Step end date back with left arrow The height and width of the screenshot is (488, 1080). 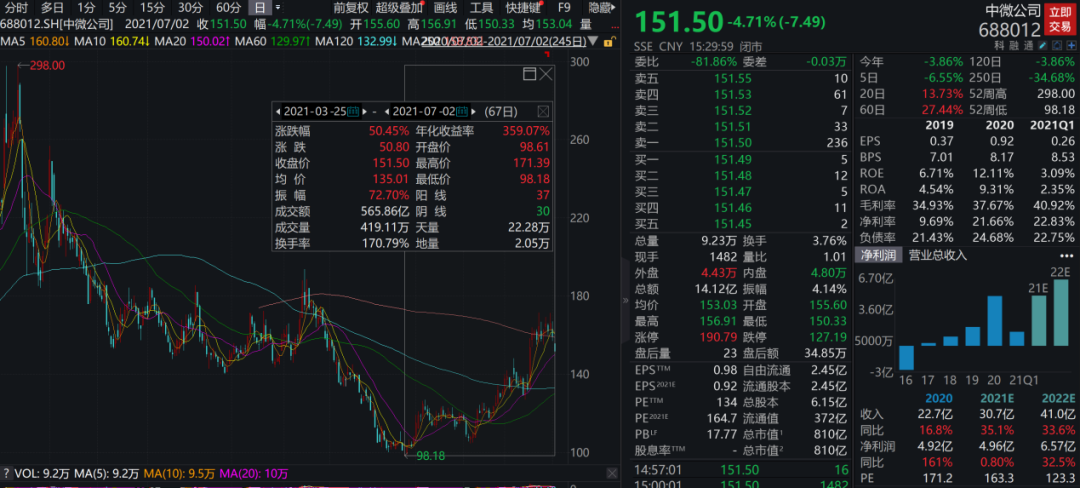point(386,112)
